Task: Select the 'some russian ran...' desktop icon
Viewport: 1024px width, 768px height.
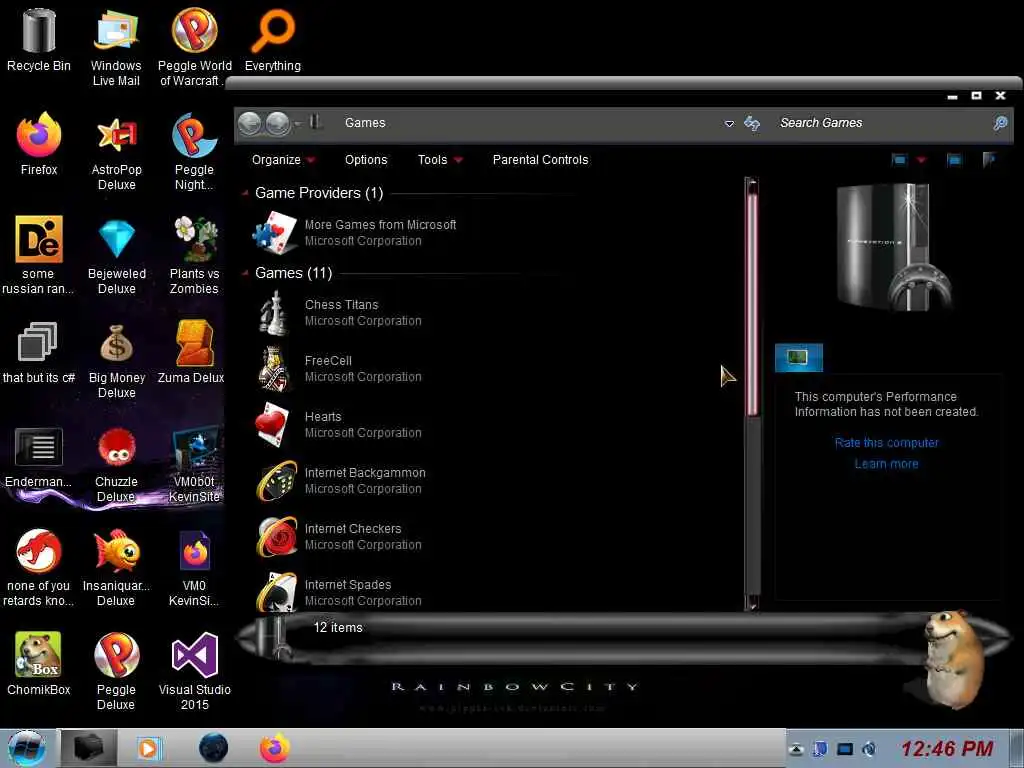Action: tap(39, 239)
